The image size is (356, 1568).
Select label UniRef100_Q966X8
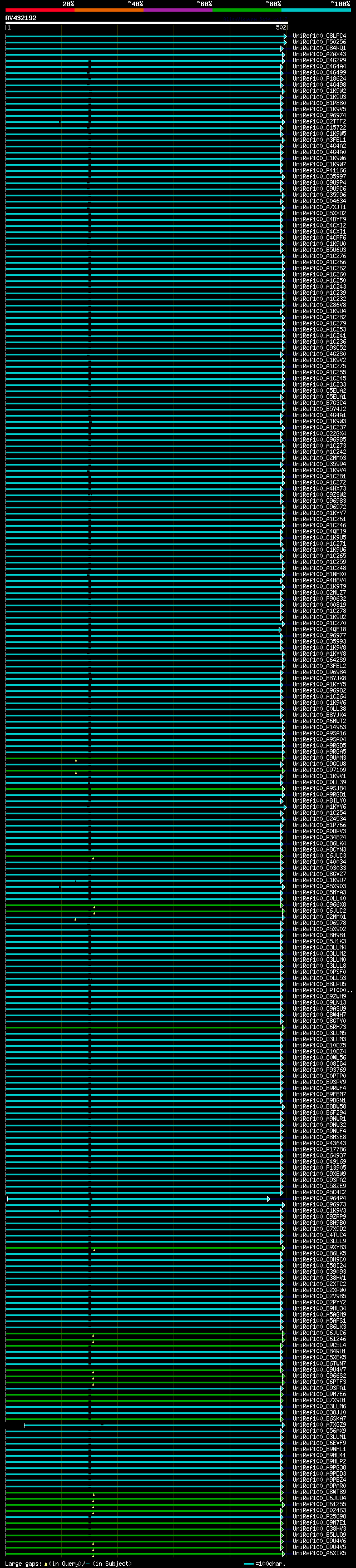pos(319,904)
